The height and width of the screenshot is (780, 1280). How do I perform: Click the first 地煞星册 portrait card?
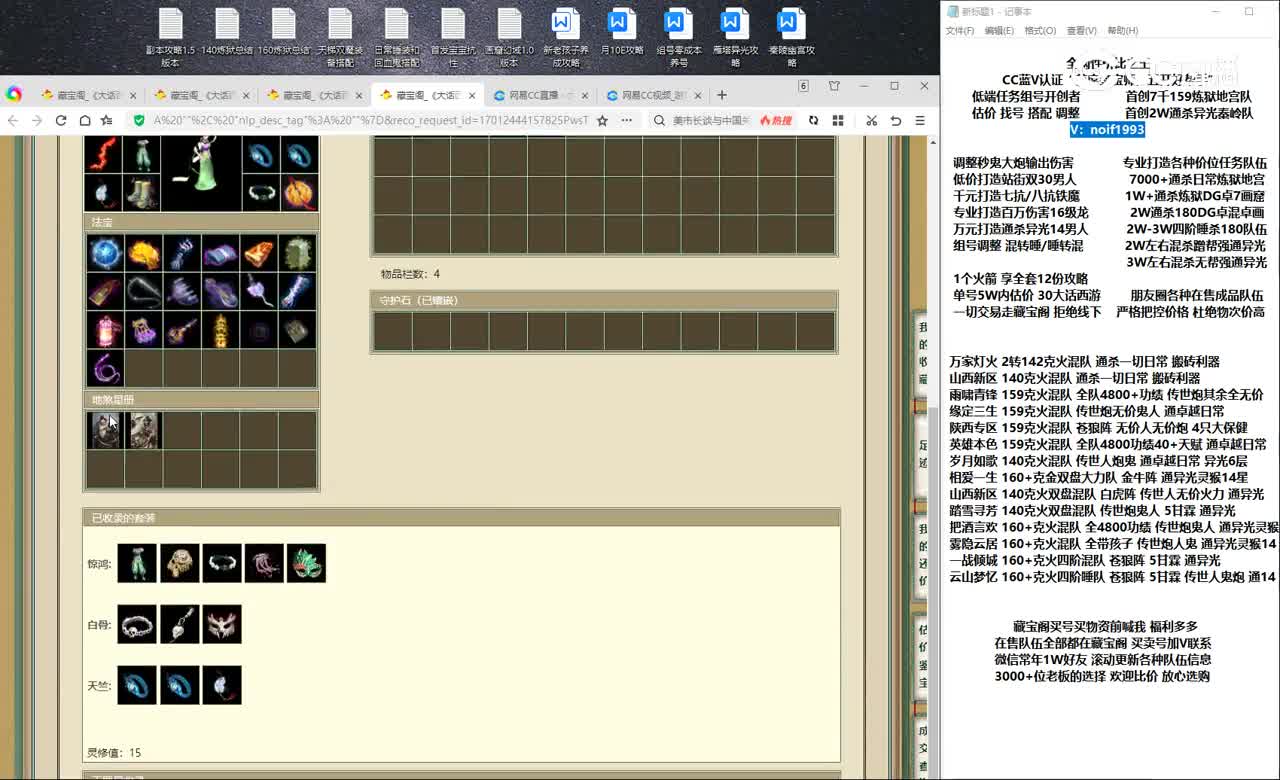coord(105,430)
